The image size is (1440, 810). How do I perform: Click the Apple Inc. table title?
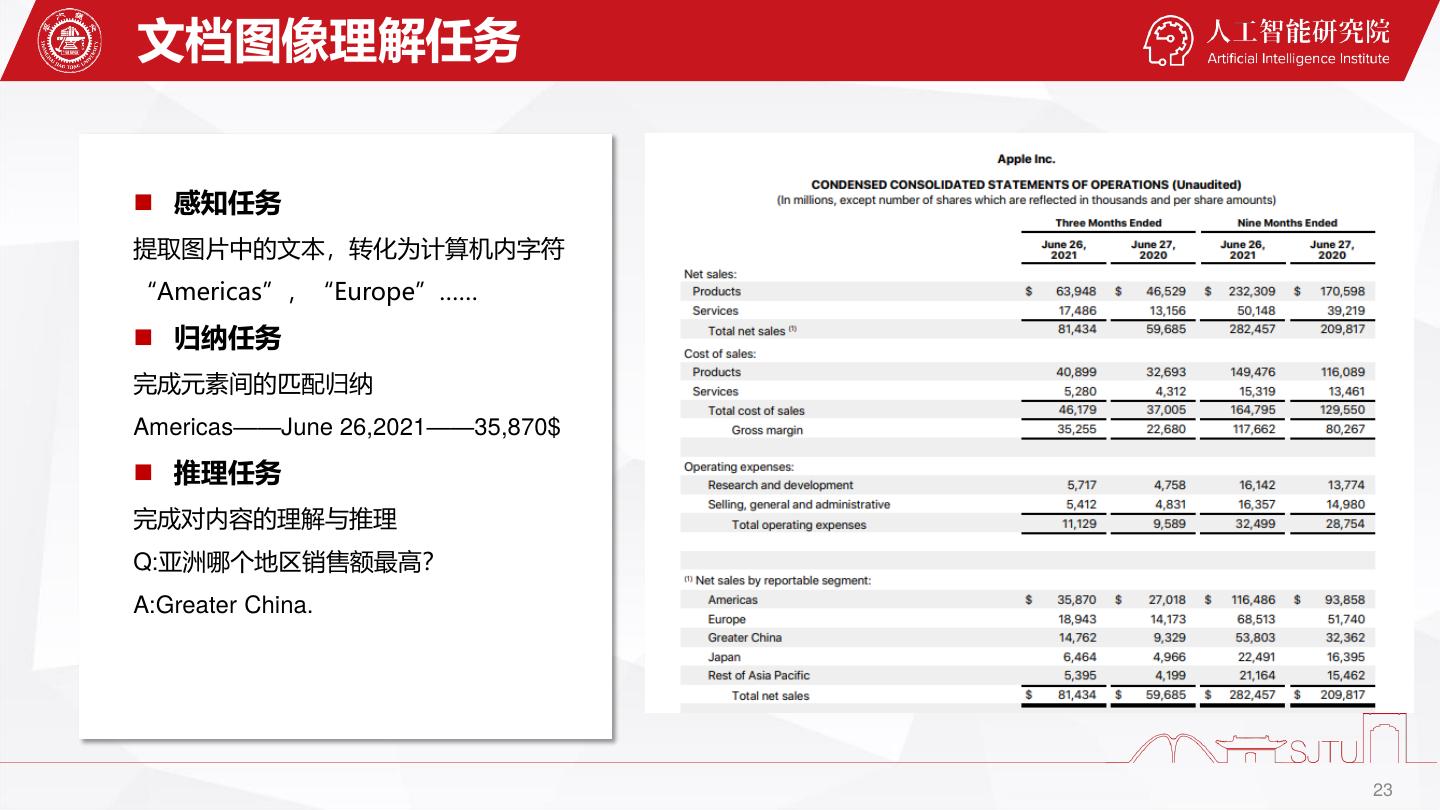1026,159
